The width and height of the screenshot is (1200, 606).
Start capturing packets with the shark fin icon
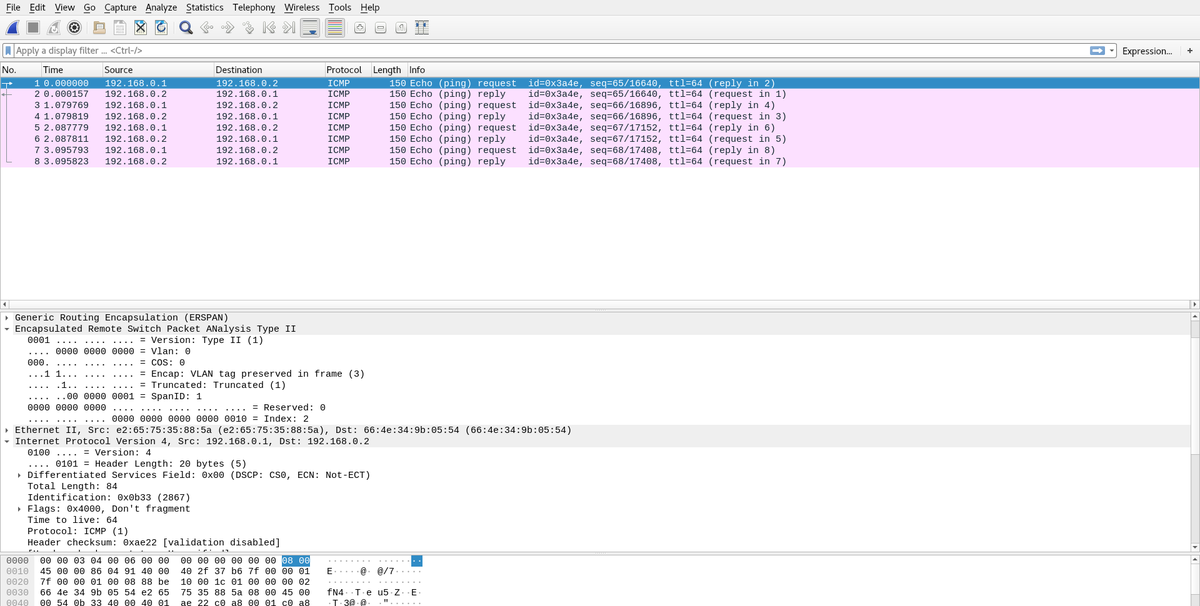coord(14,28)
